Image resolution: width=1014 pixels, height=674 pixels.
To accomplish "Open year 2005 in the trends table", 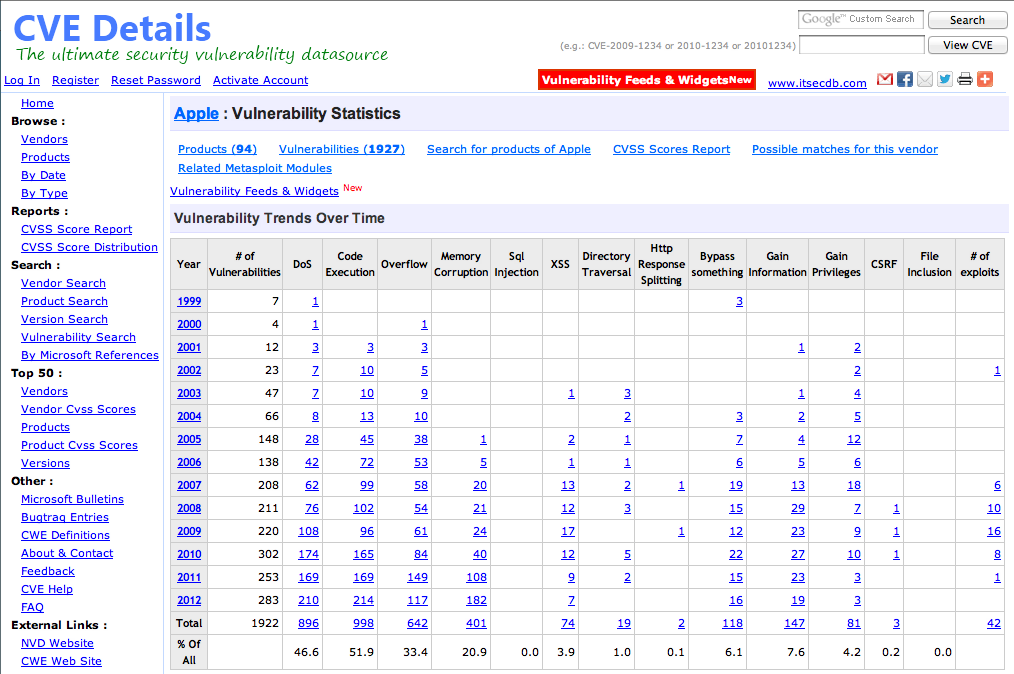I will click(189, 439).
